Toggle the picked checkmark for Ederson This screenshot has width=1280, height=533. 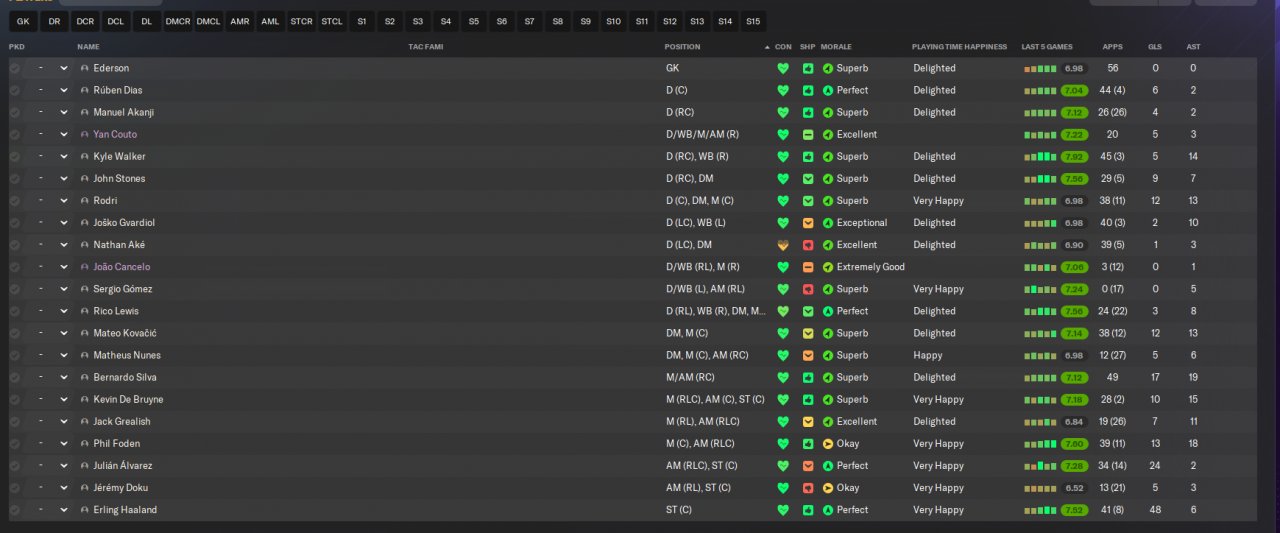coord(14,68)
